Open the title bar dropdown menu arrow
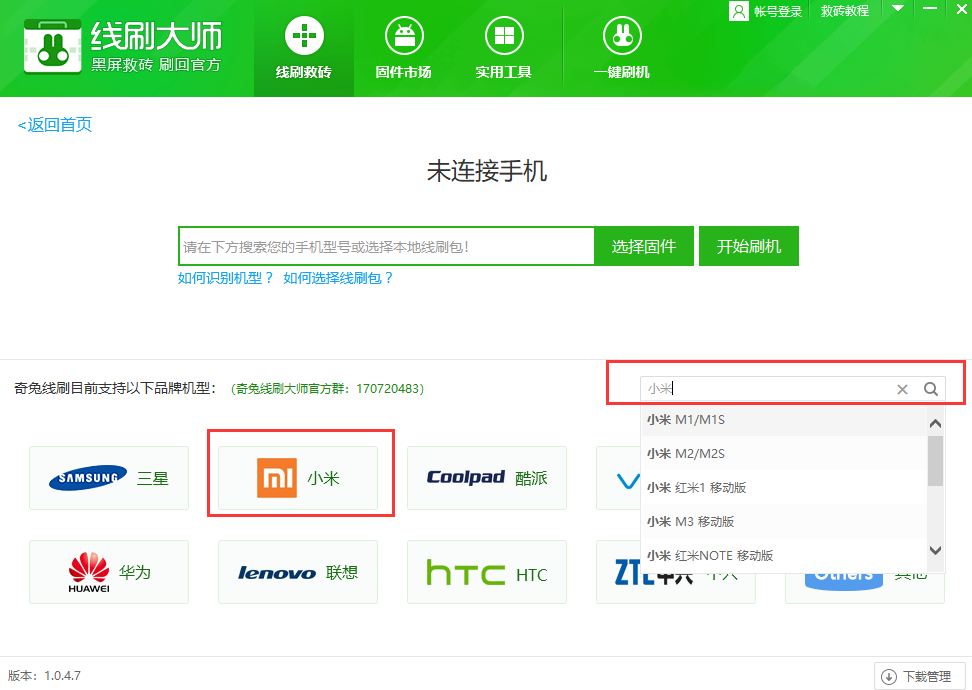This screenshot has width=972, height=690. coord(898,9)
